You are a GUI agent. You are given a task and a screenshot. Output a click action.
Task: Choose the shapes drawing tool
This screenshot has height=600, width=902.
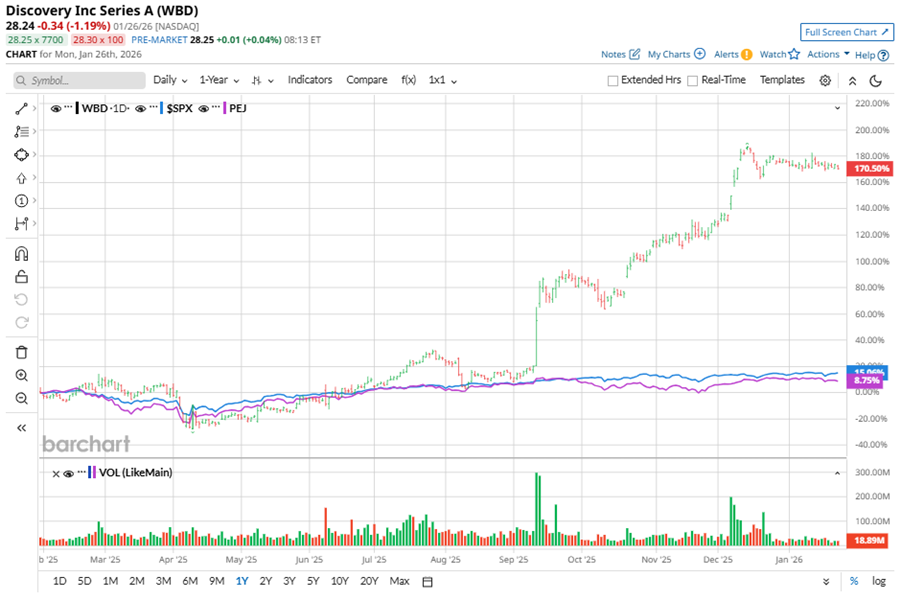click(21, 155)
